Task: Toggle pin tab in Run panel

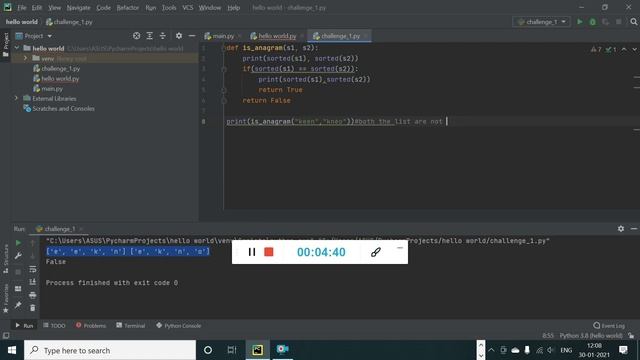Action: [x=18, y=305]
